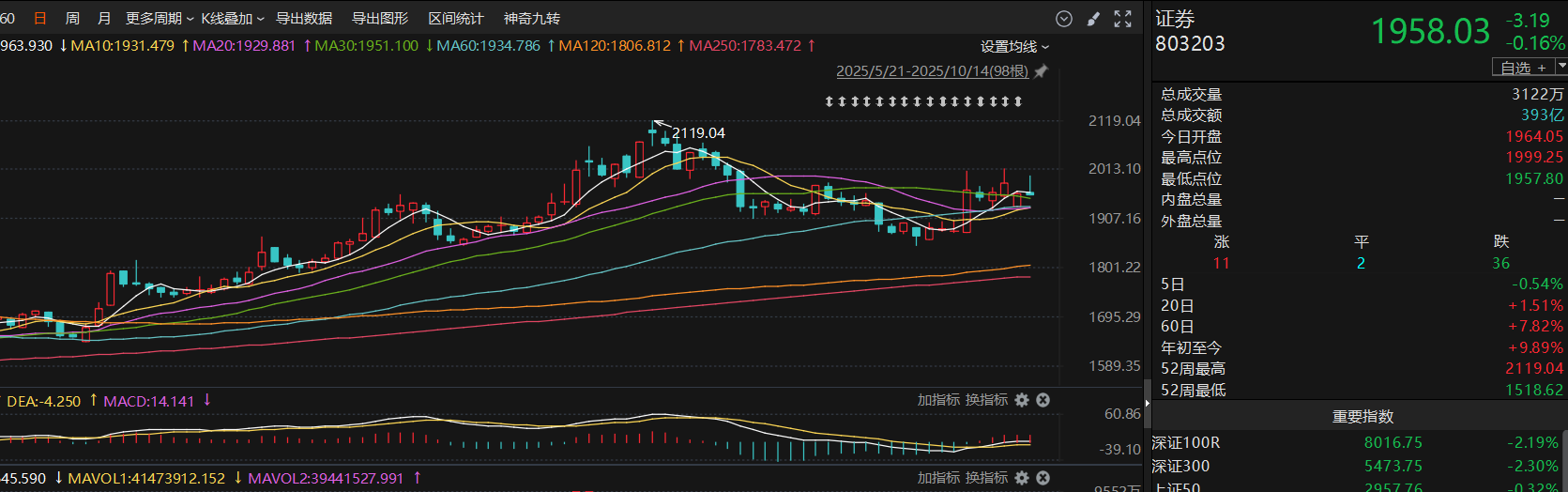Select the 年初至今 +9.89% row
The image size is (1568, 492).
click(x=1362, y=347)
